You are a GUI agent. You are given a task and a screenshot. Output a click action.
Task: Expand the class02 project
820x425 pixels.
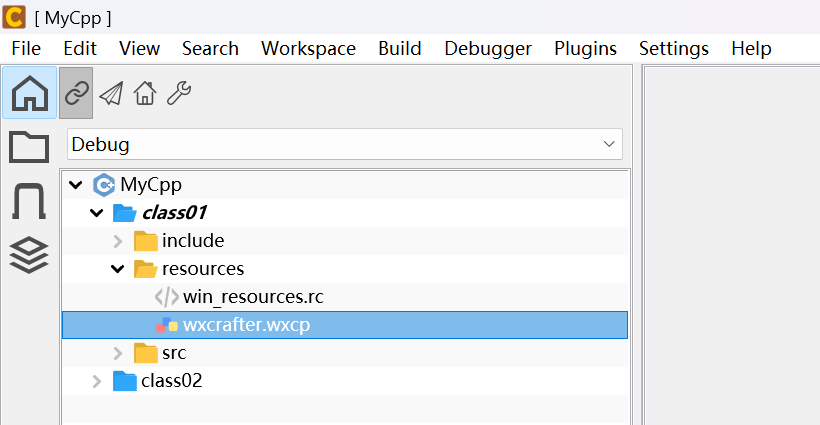click(97, 381)
